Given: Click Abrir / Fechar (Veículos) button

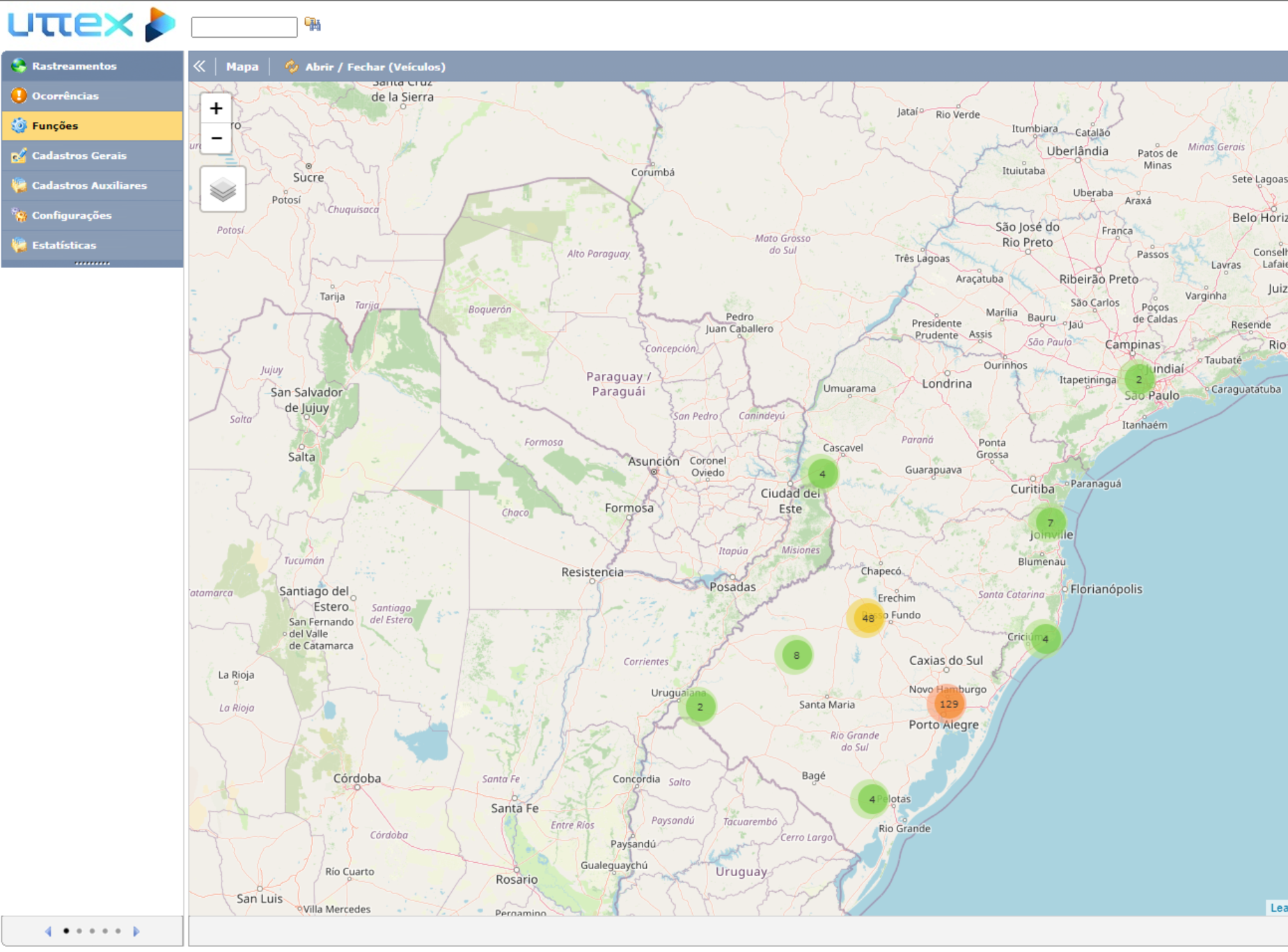Looking at the screenshot, I should tap(365, 67).
